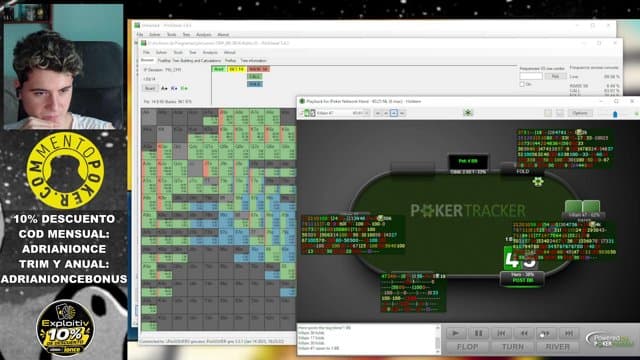Play the hand in the replayer
Viewport: 640px width, 360px height.
point(456,333)
